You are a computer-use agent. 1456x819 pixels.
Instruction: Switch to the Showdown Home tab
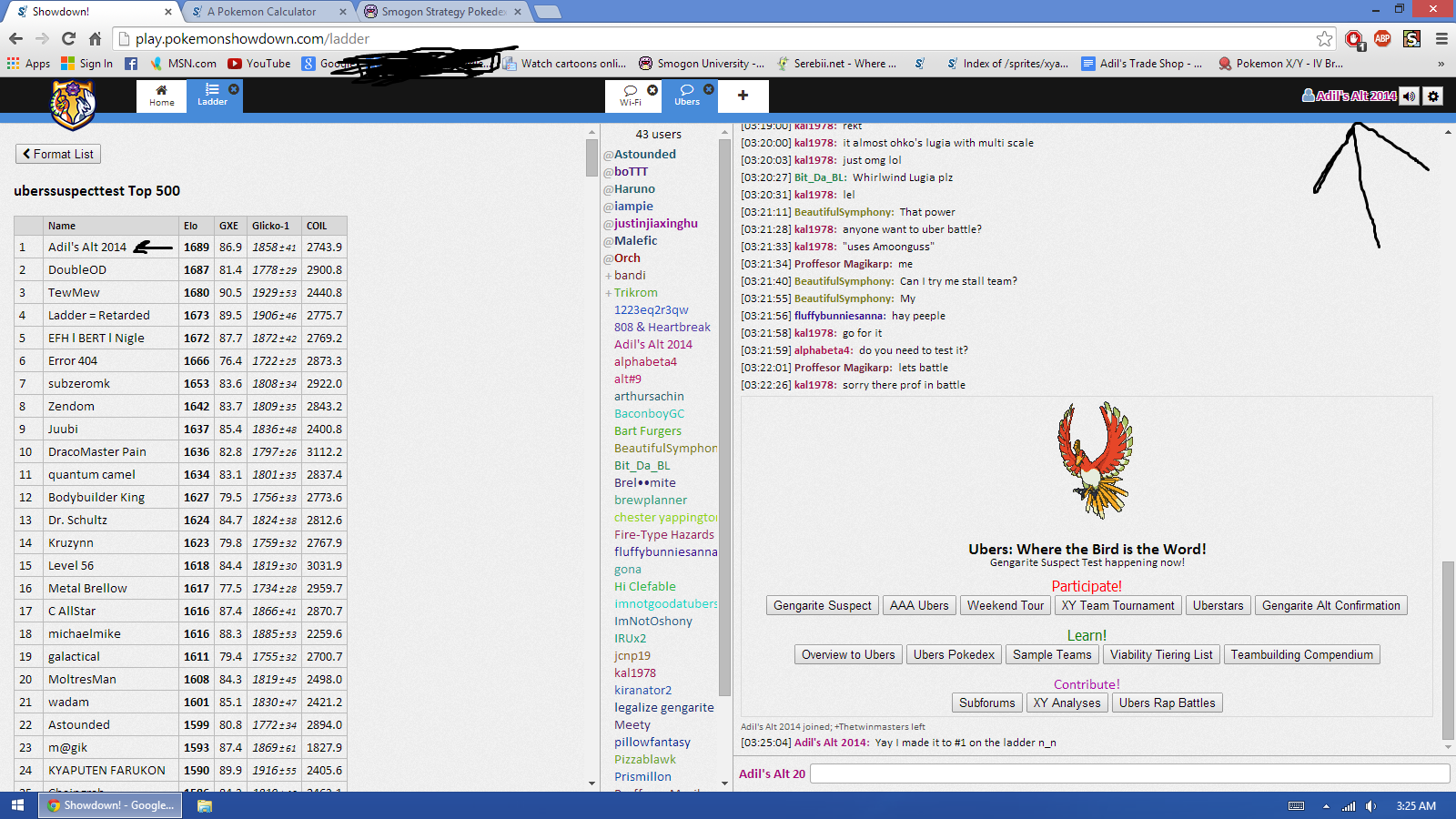(162, 96)
